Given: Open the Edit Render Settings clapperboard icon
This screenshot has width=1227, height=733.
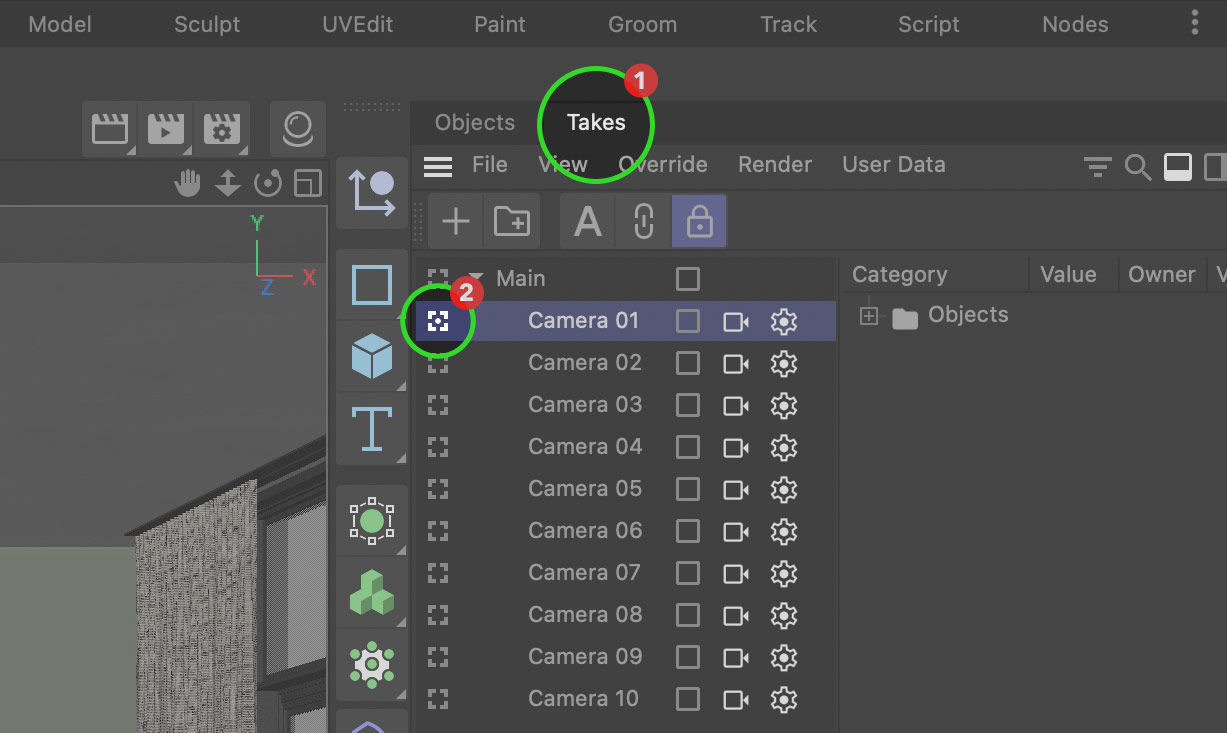Looking at the screenshot, I should [x=222, y=130].
